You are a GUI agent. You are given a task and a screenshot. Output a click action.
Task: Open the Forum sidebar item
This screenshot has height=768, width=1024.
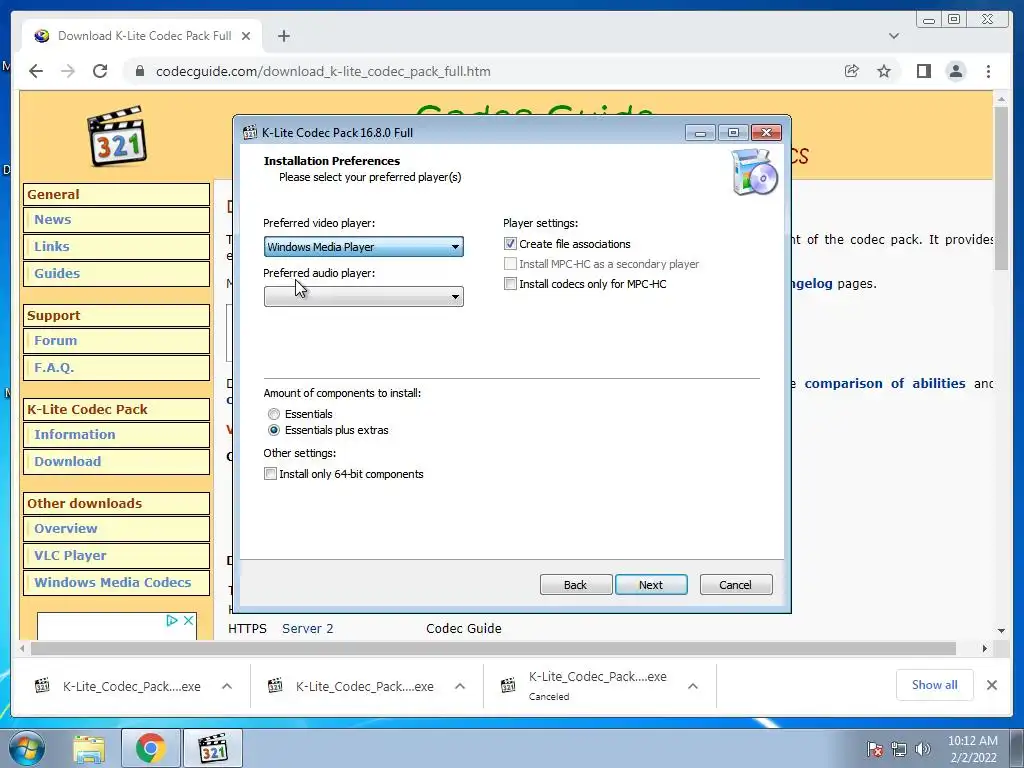tap(116, 341)
